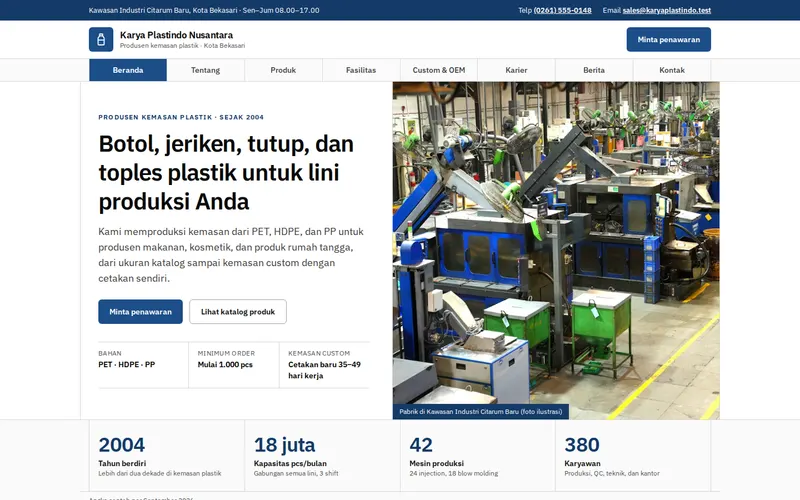Click Lebih dari dua dekade di kemasan plastik
The height and width of the screenshot is (500, 800).
pyautogui.click(x=160, y=473)
